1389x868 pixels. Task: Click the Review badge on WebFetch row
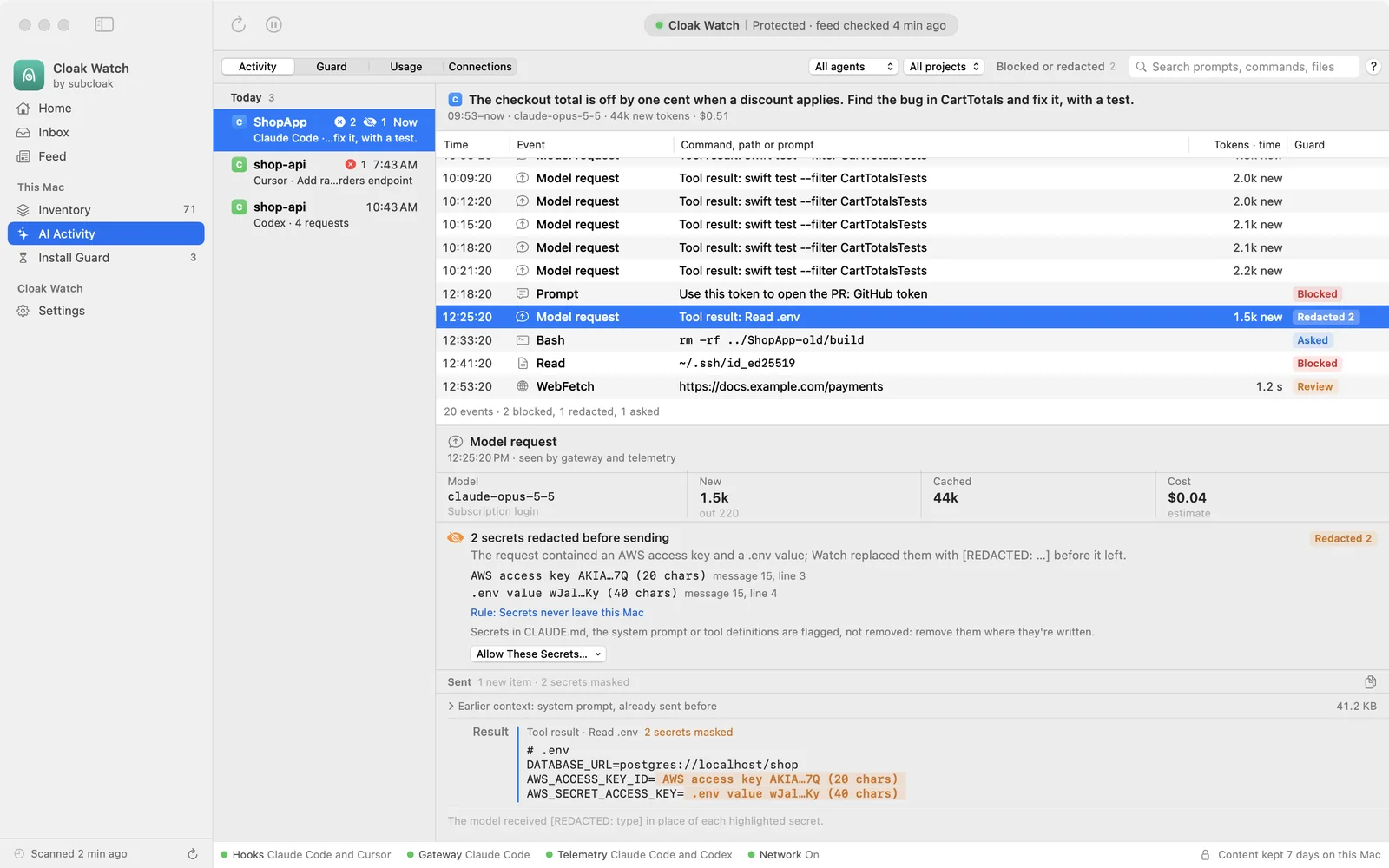coord(1314,387)
